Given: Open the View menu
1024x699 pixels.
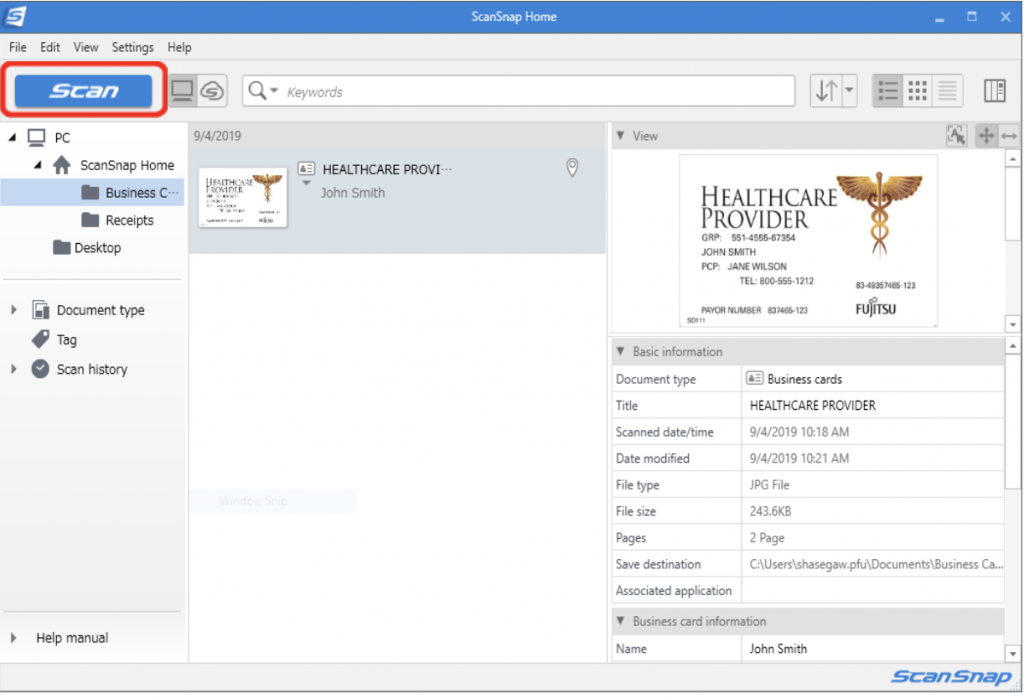Looking at the screenshot, I should coord(86,47).
